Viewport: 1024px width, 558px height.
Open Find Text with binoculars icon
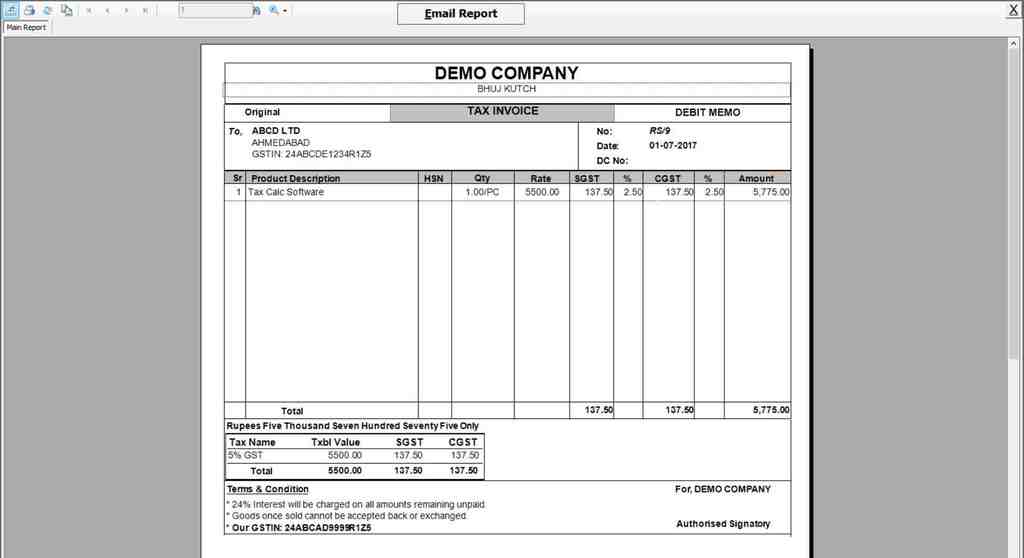(x=256, y=10)
